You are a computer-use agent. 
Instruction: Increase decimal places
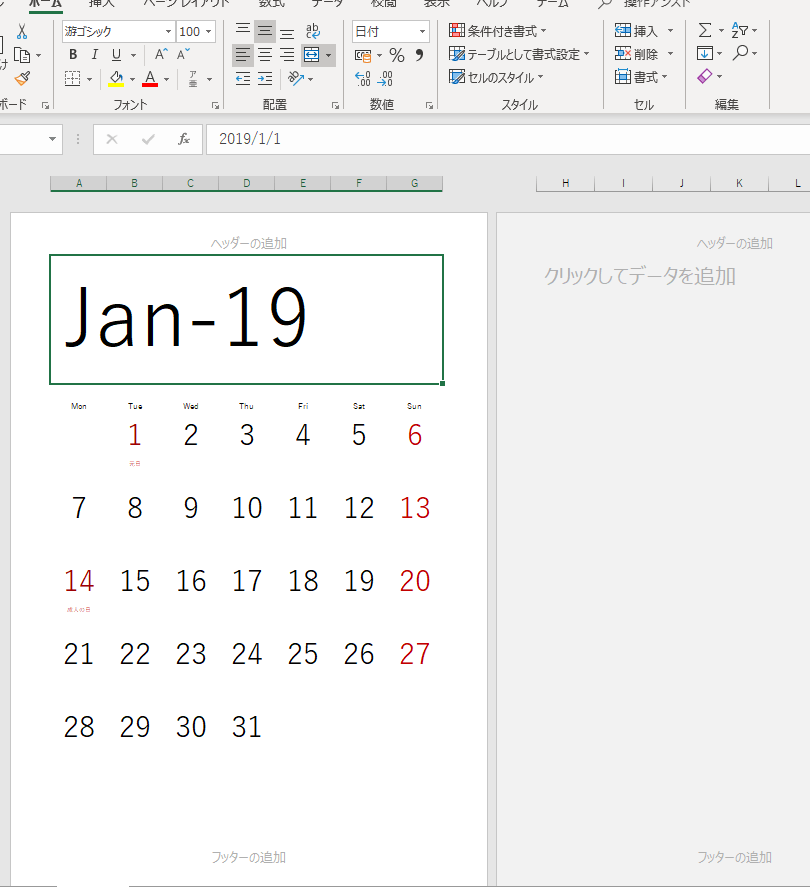[363, 79]
